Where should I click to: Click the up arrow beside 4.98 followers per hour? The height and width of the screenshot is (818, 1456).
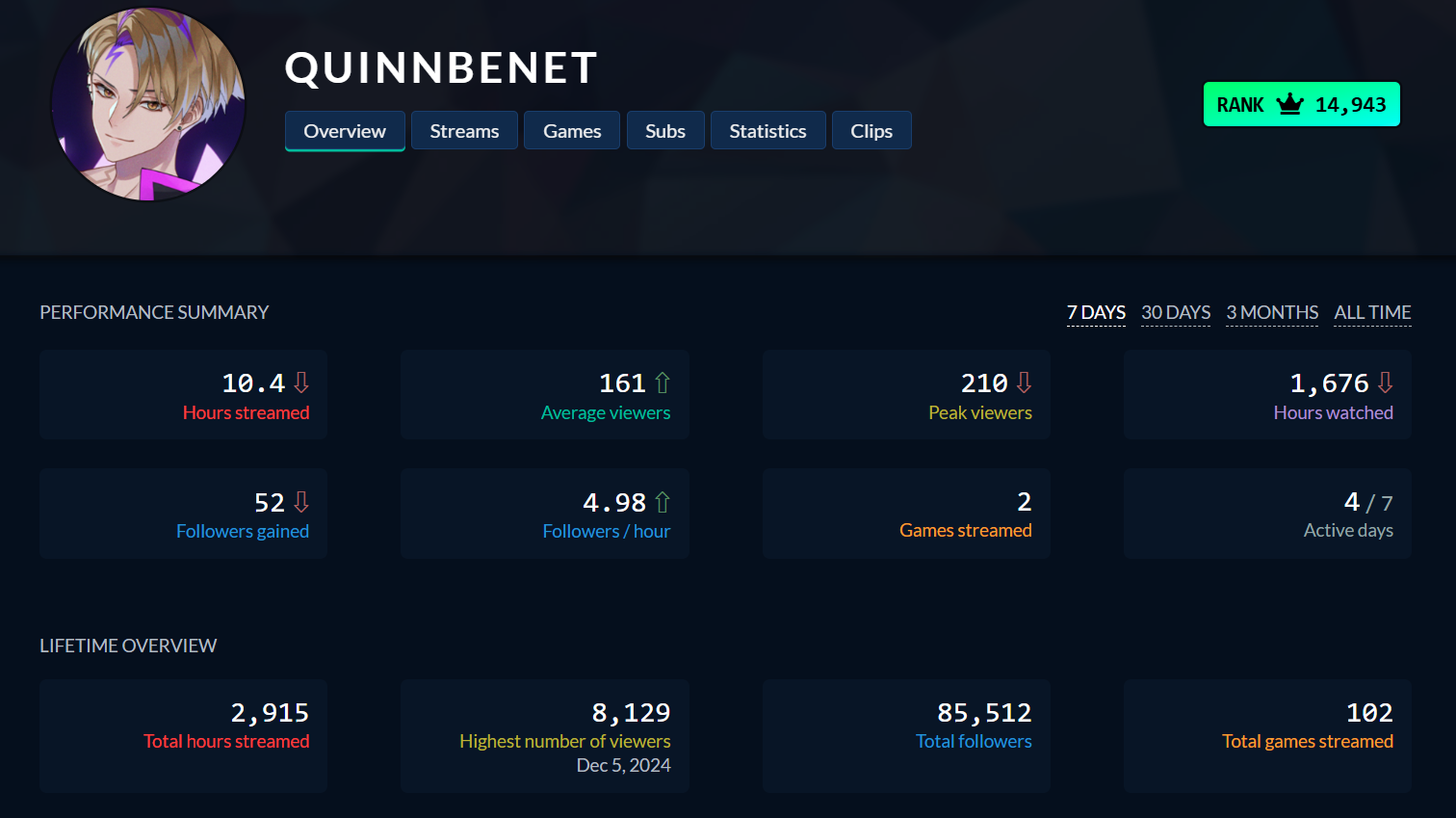[663, 502]
